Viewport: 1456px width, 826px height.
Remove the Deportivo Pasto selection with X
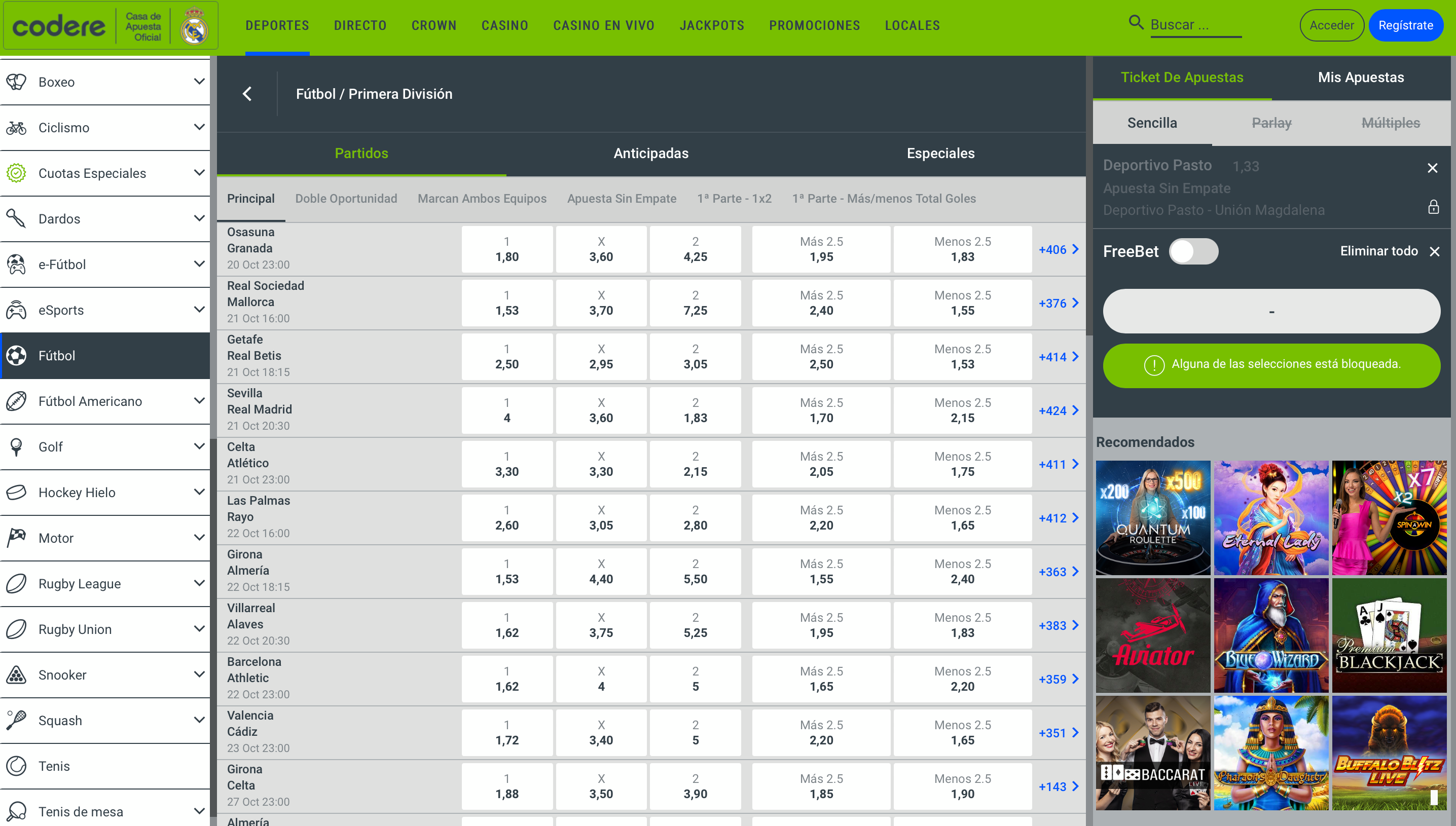(x=1433, y=168)
